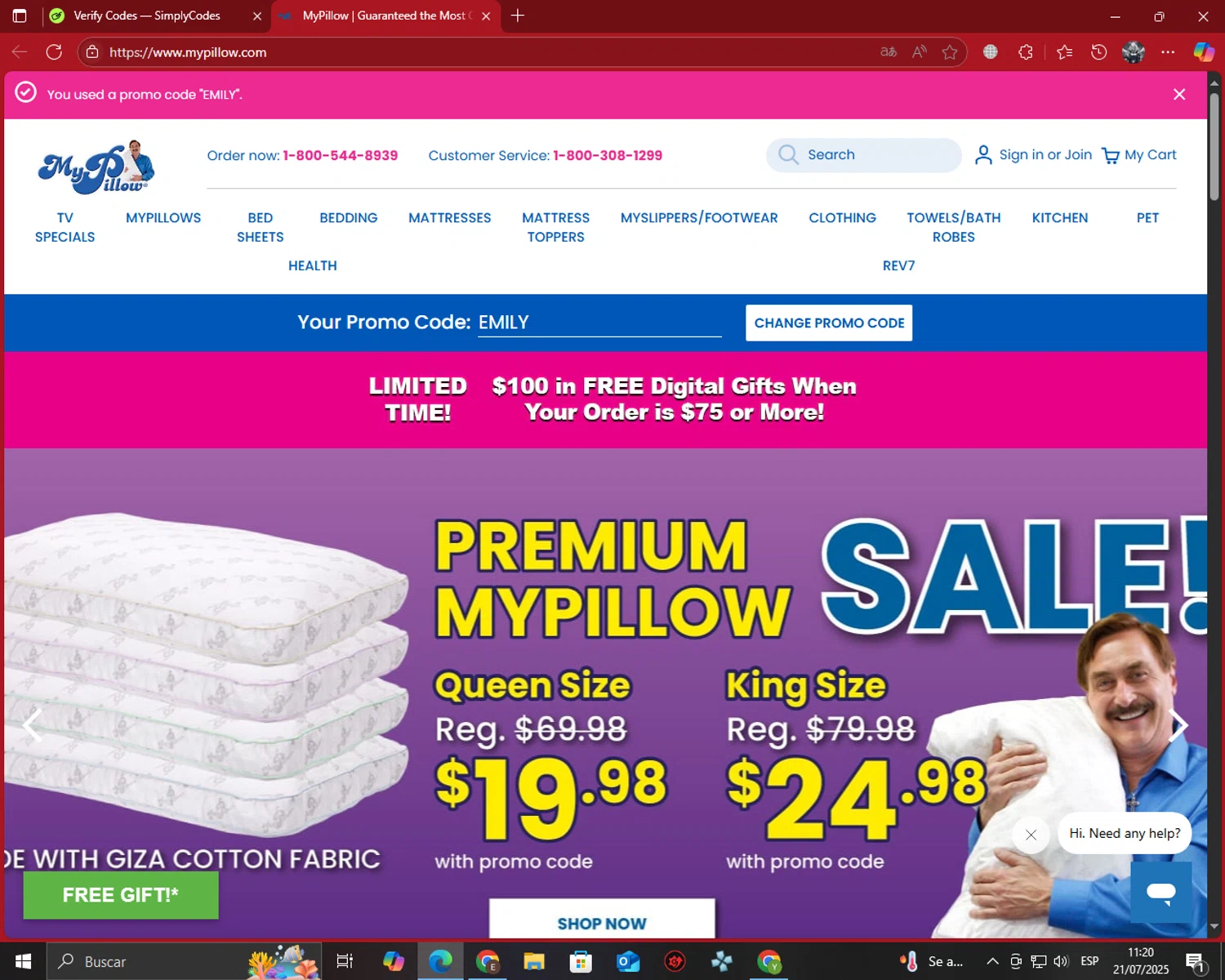This screenshot has height=980, width=1225.
Task: Refresh the page with reload icon
Action: (x=54, y=52)
